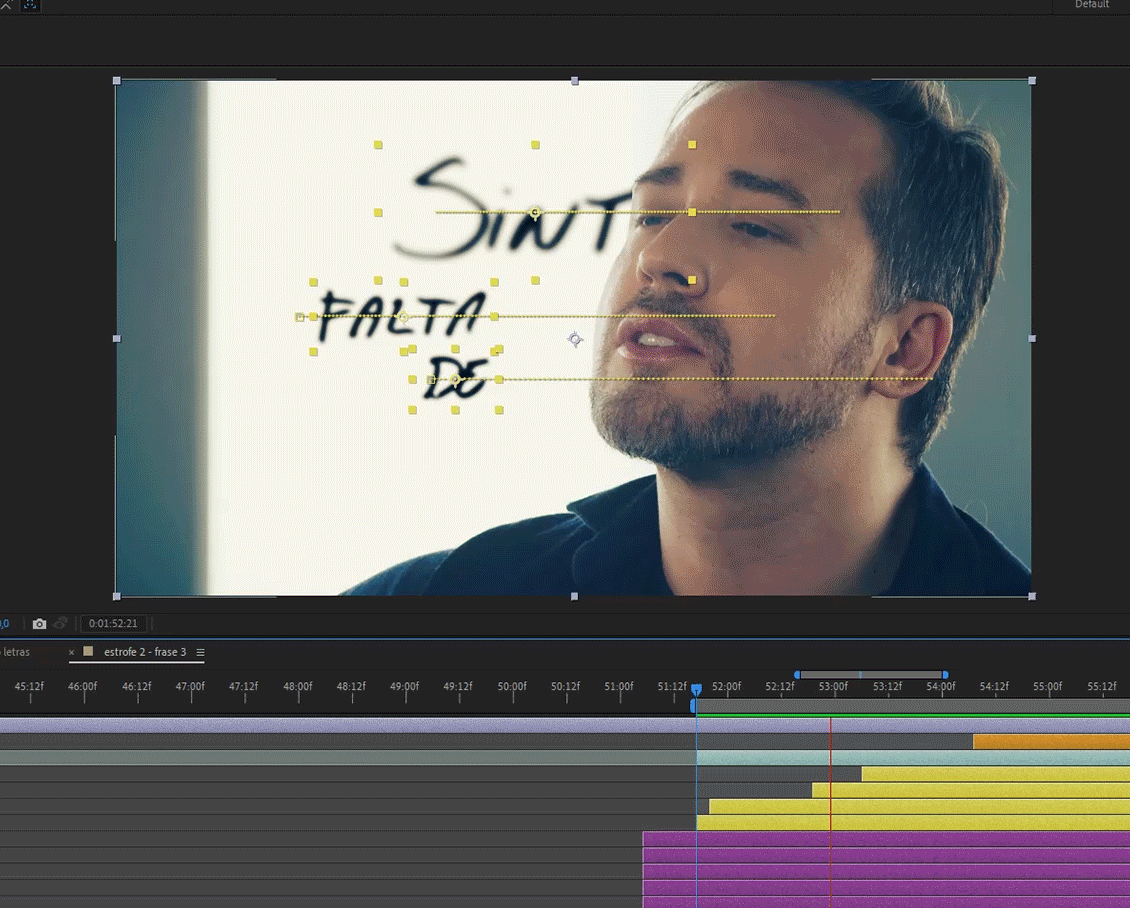Click the Show Snapshot icon beside the camera
The height and width of the screenshot is (908, 1130).
[61, 623]
